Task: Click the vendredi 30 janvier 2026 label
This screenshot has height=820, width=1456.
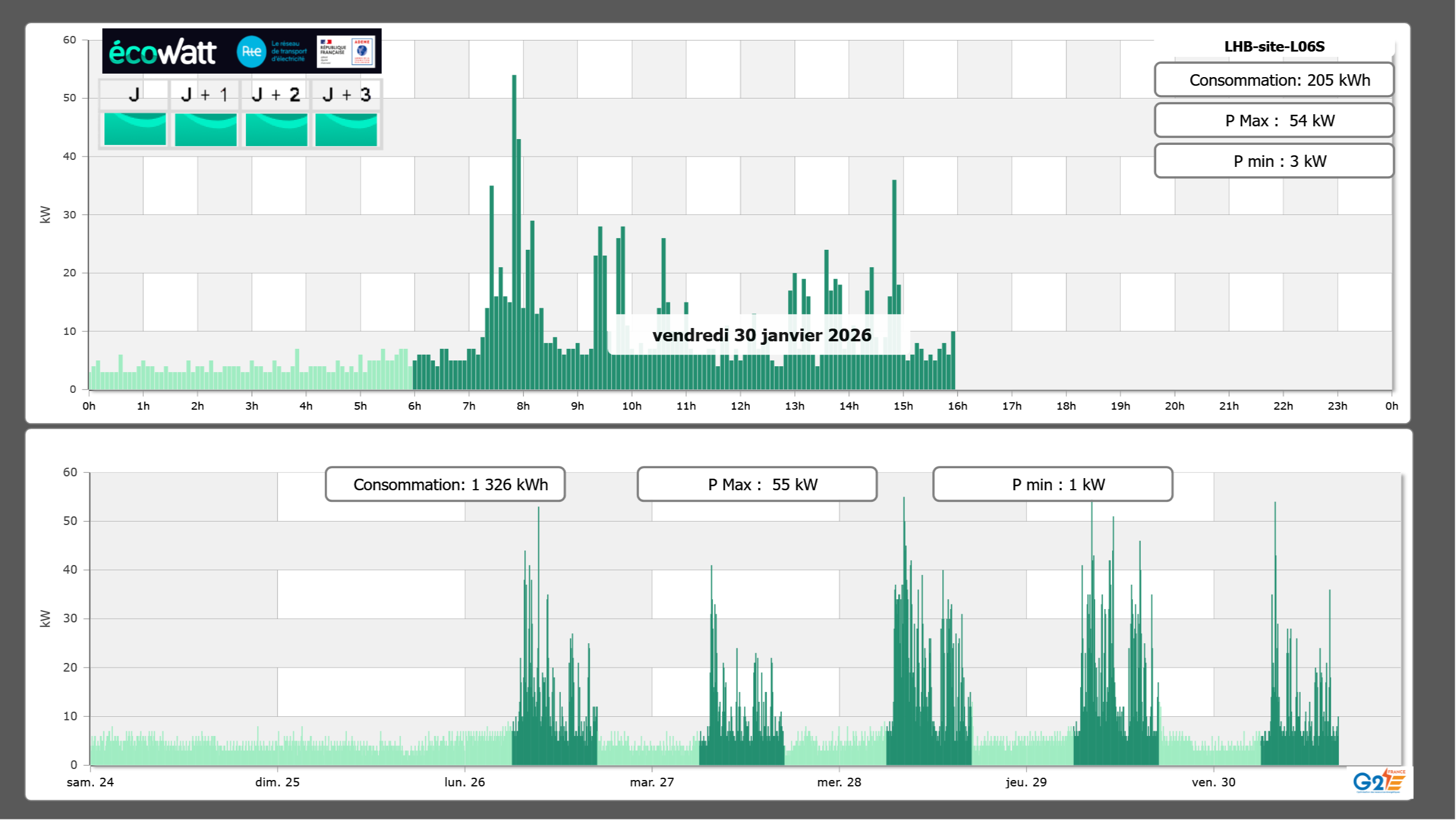Action: click(x=761, y=335)
